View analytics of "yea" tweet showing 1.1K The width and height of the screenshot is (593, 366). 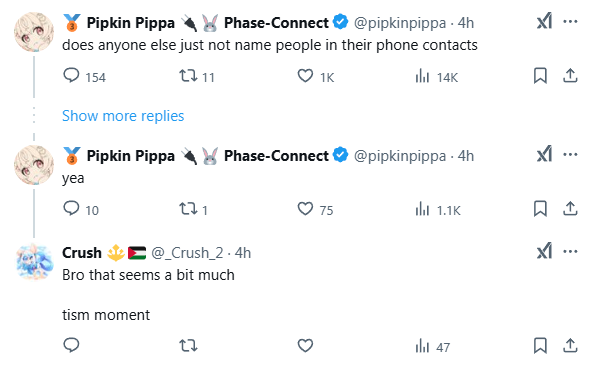(438, 209)
